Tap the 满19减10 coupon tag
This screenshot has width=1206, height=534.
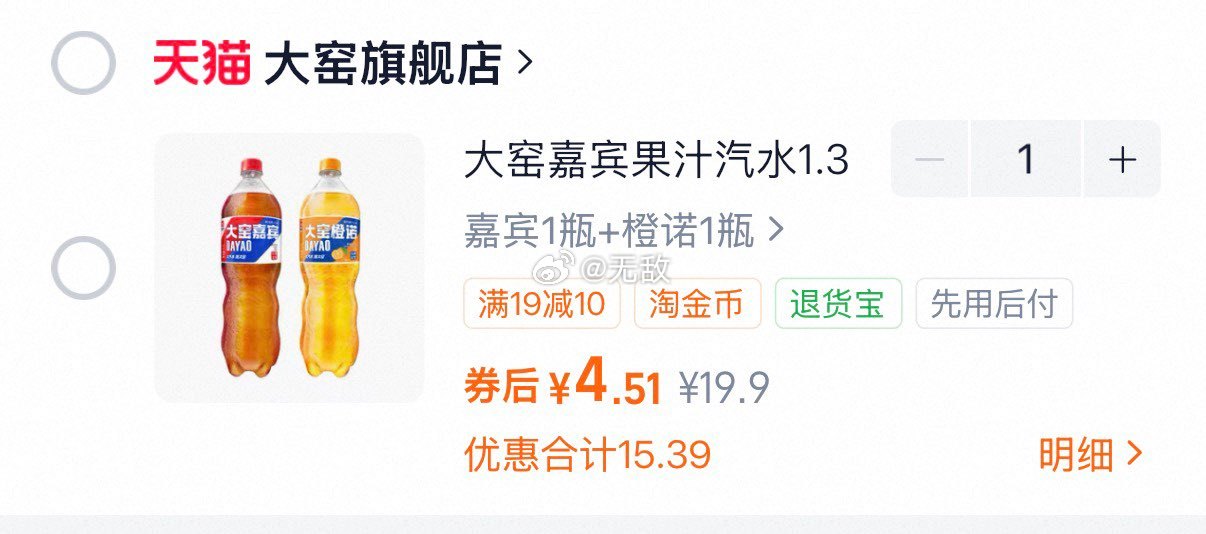pyautogui.click(x=543, y=304)
